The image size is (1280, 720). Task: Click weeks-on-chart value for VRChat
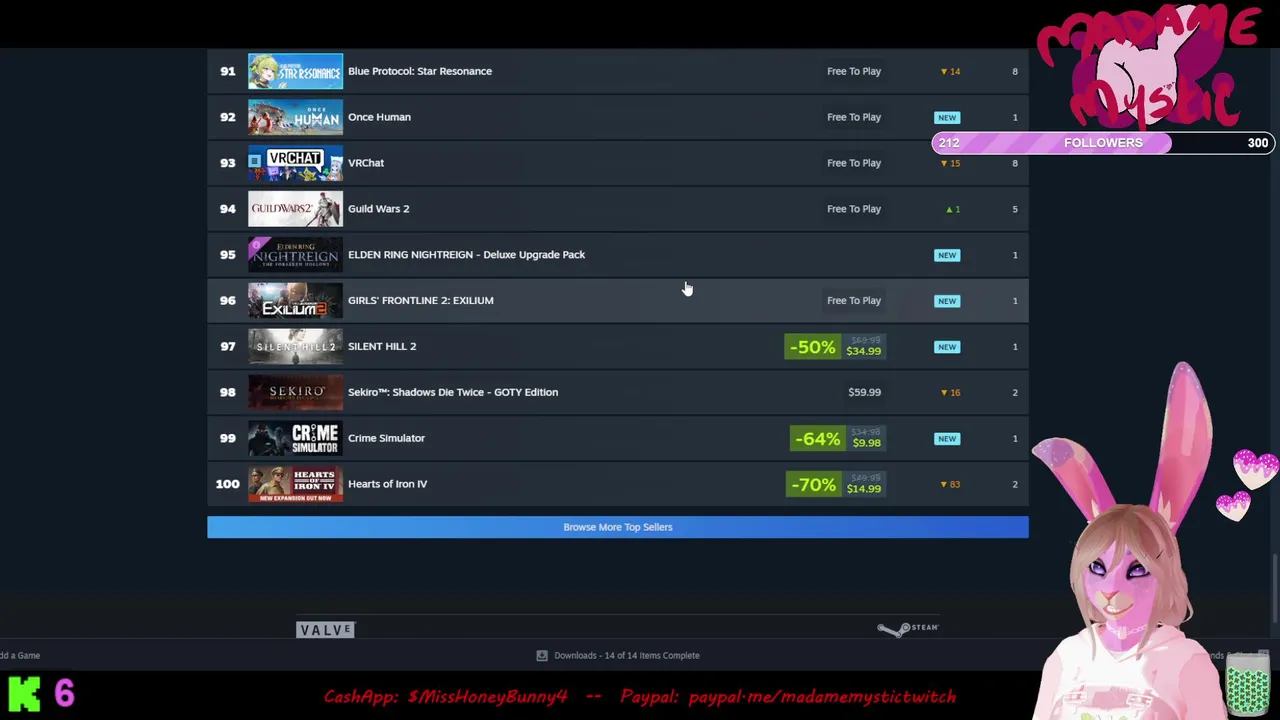pos(1014,163)
